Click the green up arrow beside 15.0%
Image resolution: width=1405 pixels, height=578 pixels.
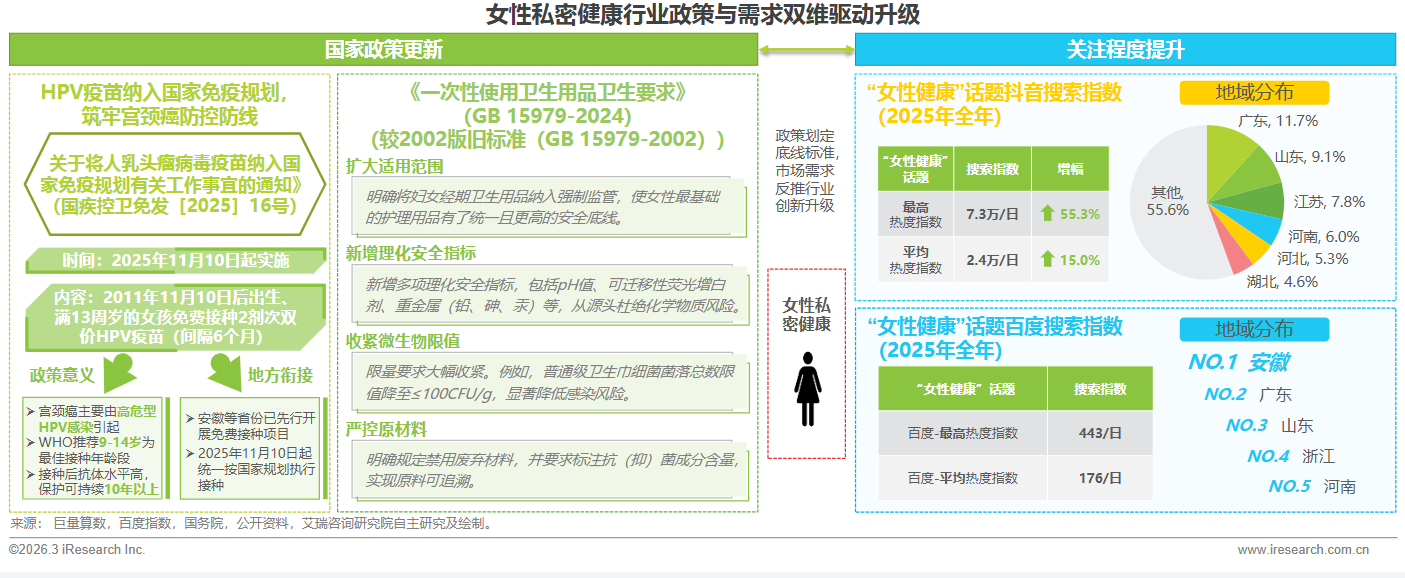tap(1047, 259)
